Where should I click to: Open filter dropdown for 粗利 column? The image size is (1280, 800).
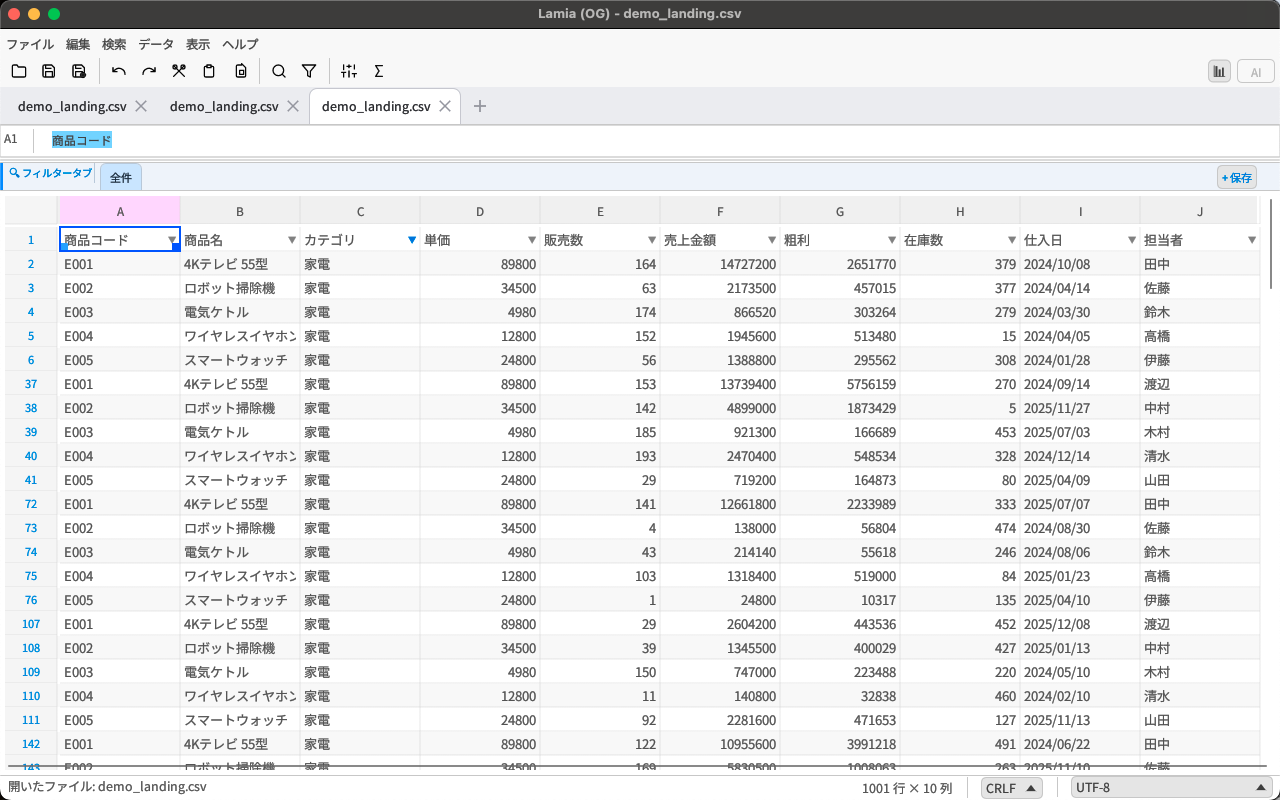[x=892, y=240]
